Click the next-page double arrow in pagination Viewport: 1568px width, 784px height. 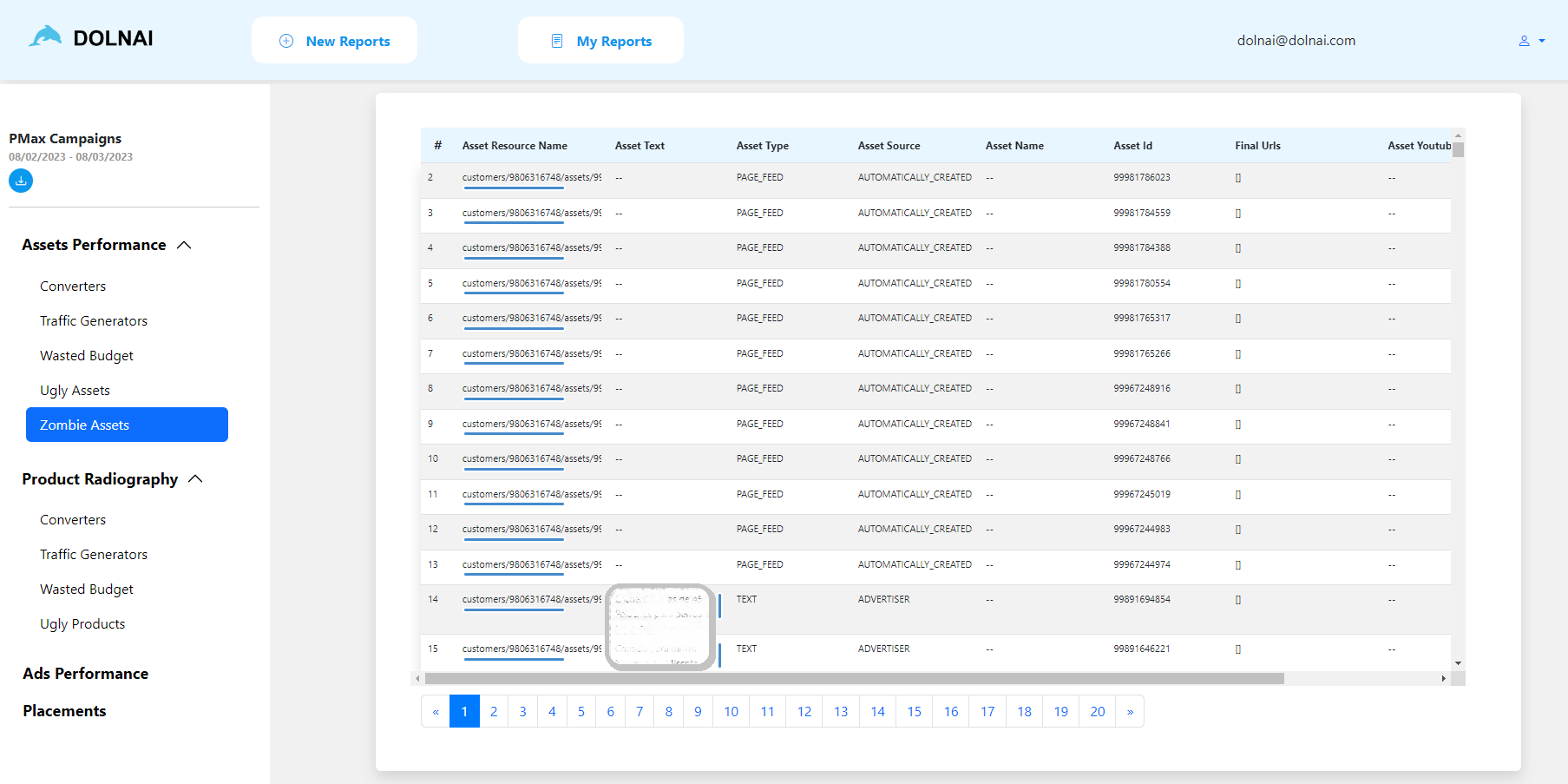[x=1130, y=711]
